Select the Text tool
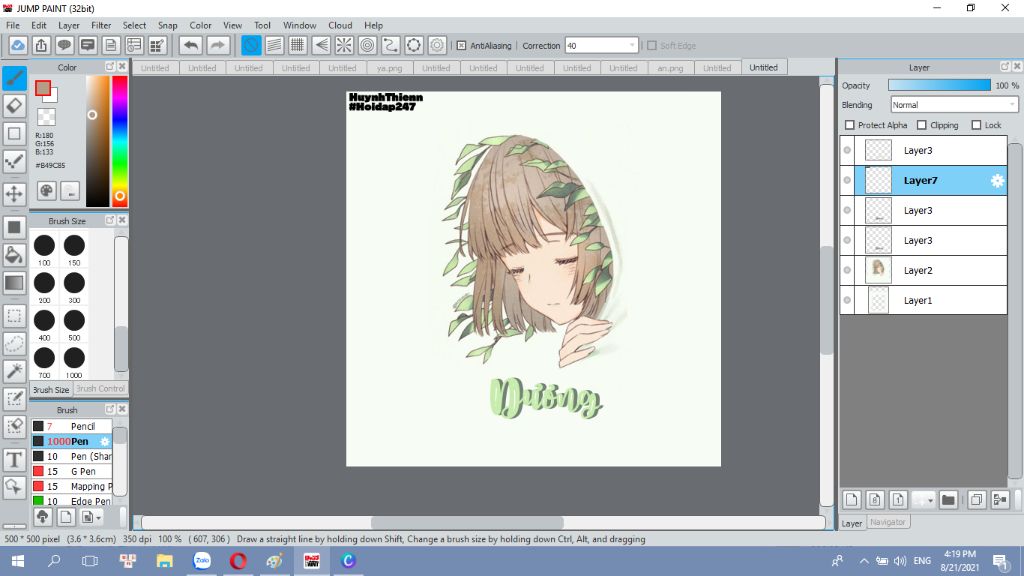Viewport: 1024px width, 576px height. coord(14,460)
